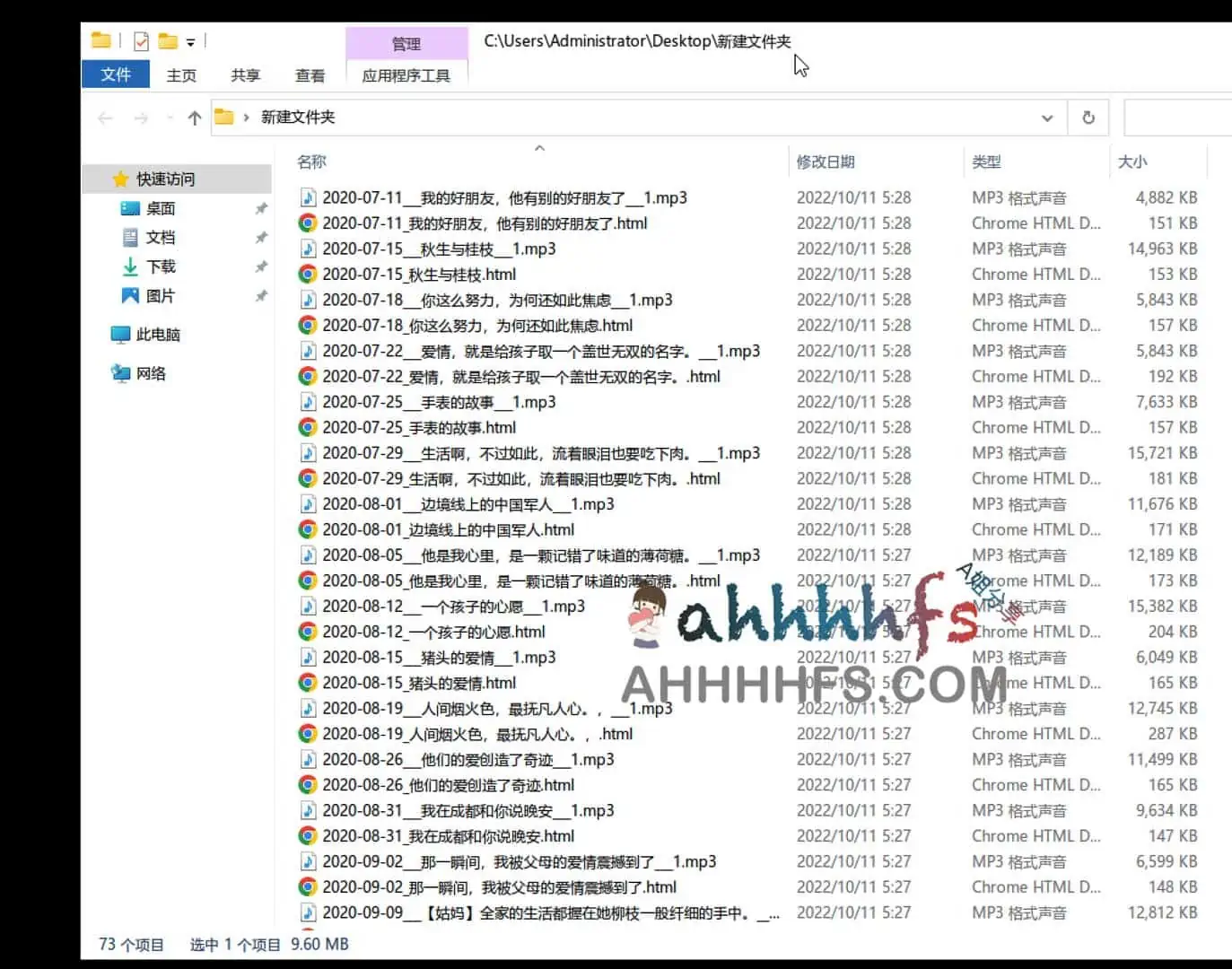
Task: Navigate up one level using the up arrow
Action: click(194, 118)
